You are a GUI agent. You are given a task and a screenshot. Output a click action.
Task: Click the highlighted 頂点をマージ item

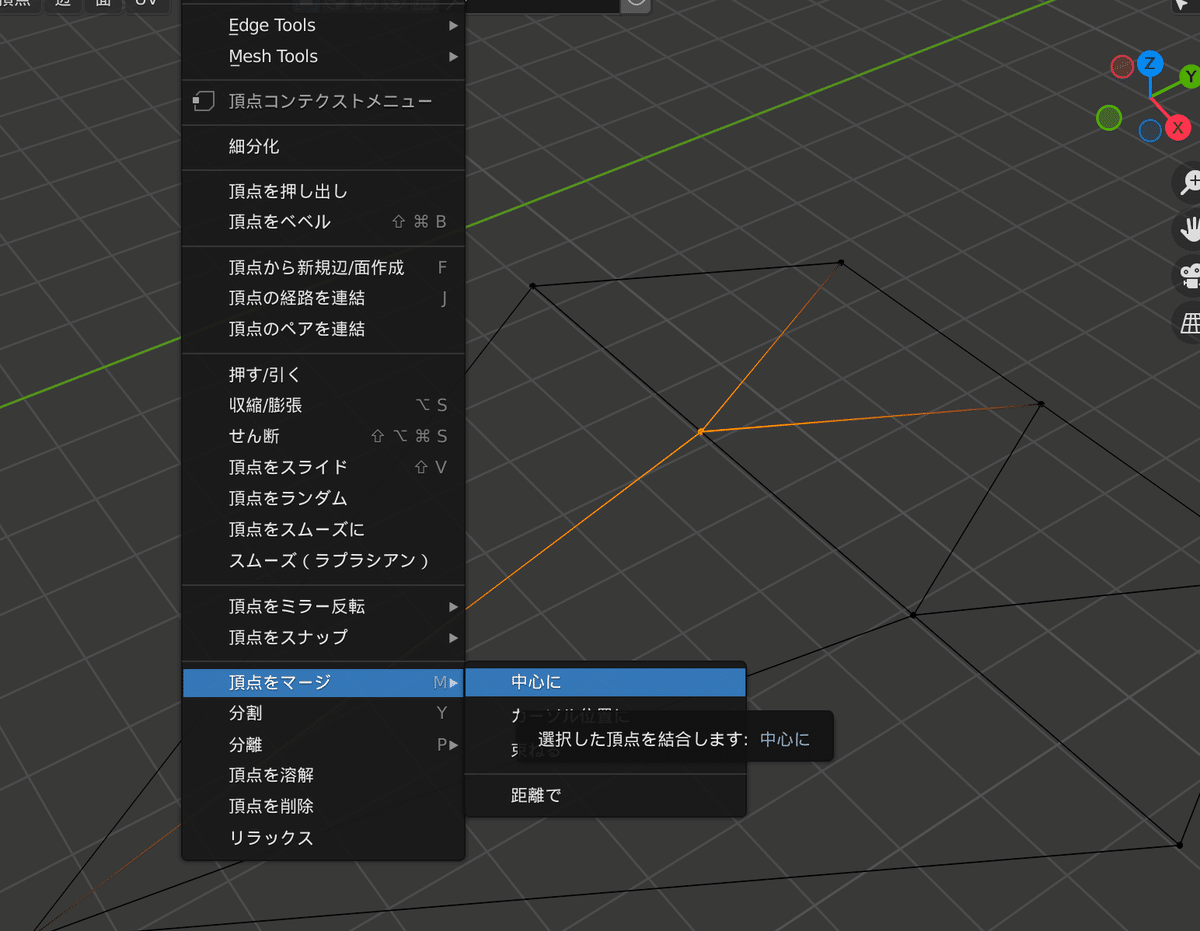click(x=323, y=682)
